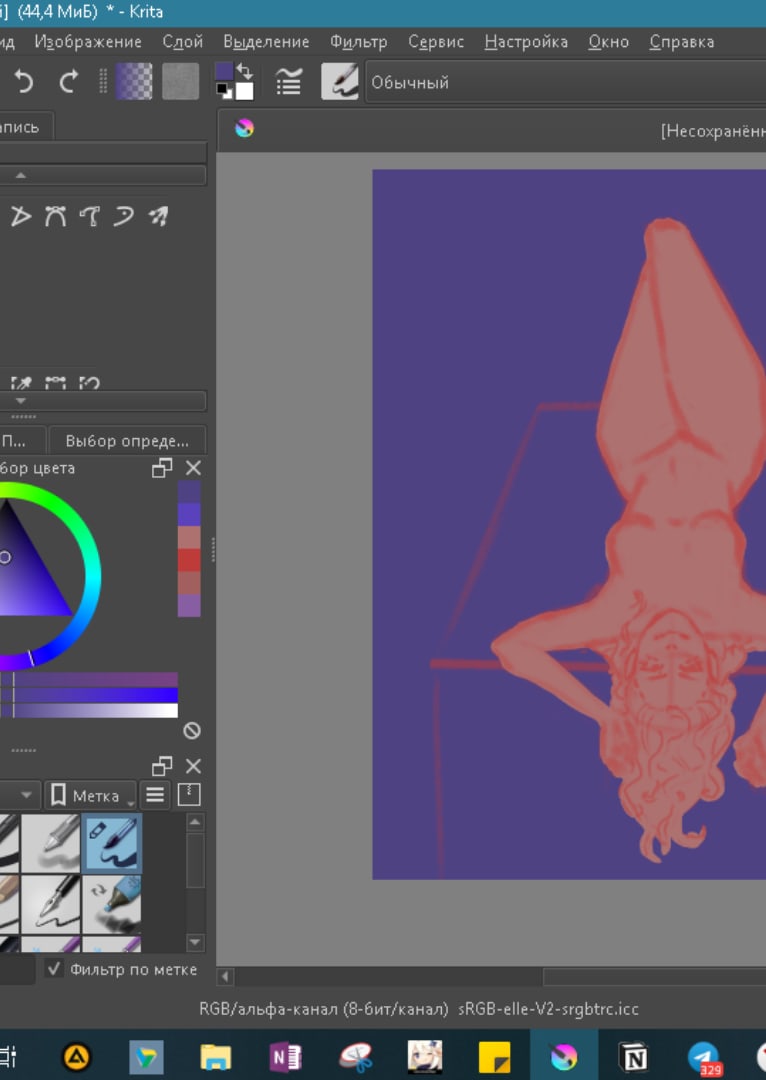Open the gradient fill chooser in toolbar
The width and height of the screenshot is (766, 1080).
coord(134,82)
